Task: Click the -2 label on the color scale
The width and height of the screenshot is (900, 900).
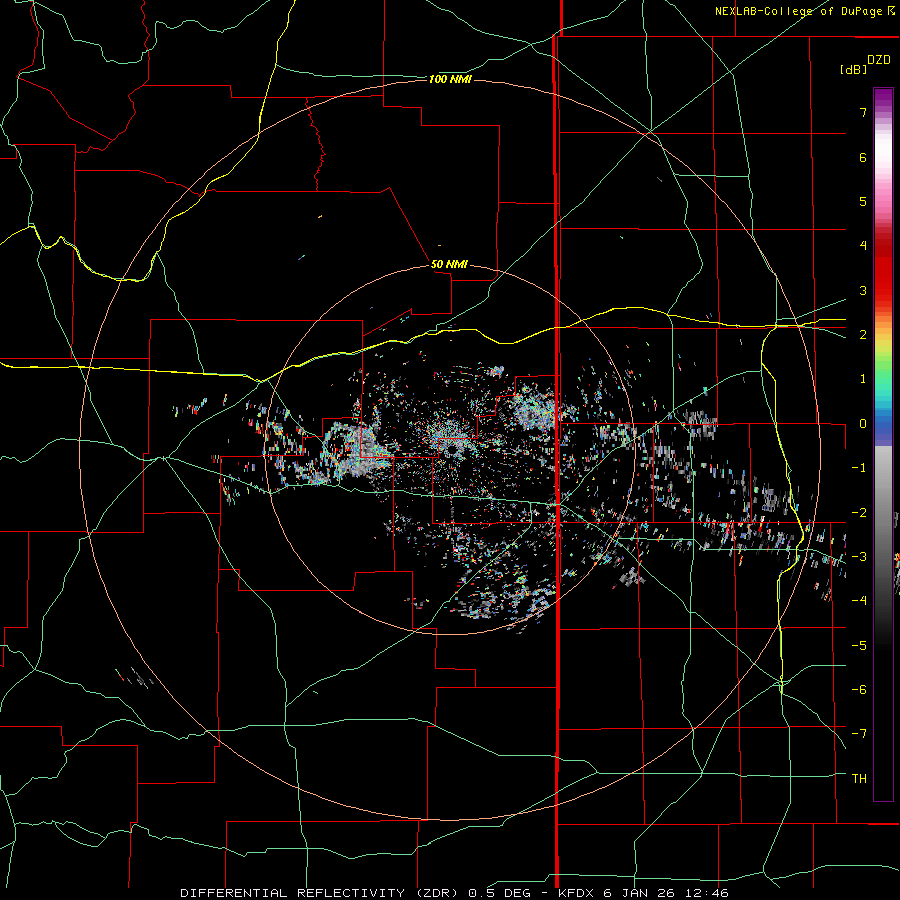Action: 859,513
